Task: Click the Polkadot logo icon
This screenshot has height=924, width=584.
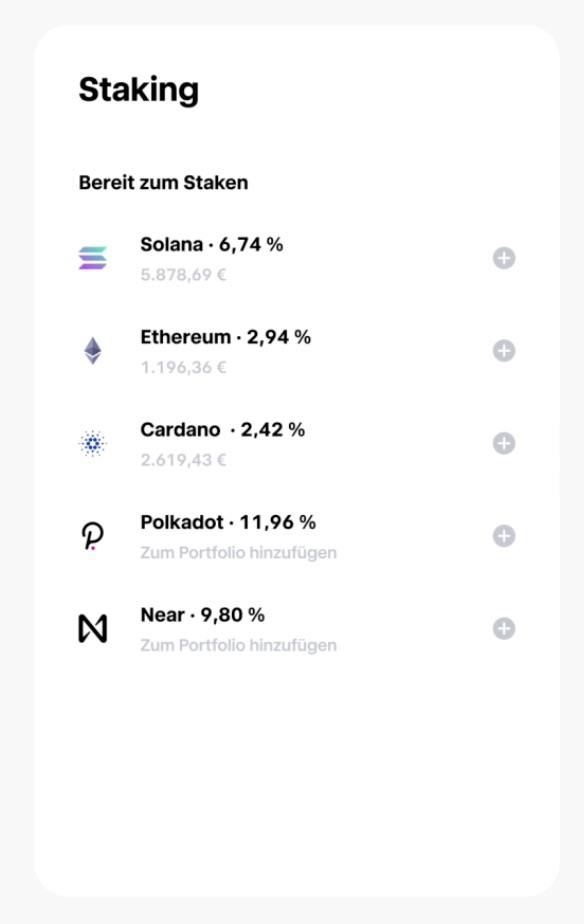Action: pos(93,536)
